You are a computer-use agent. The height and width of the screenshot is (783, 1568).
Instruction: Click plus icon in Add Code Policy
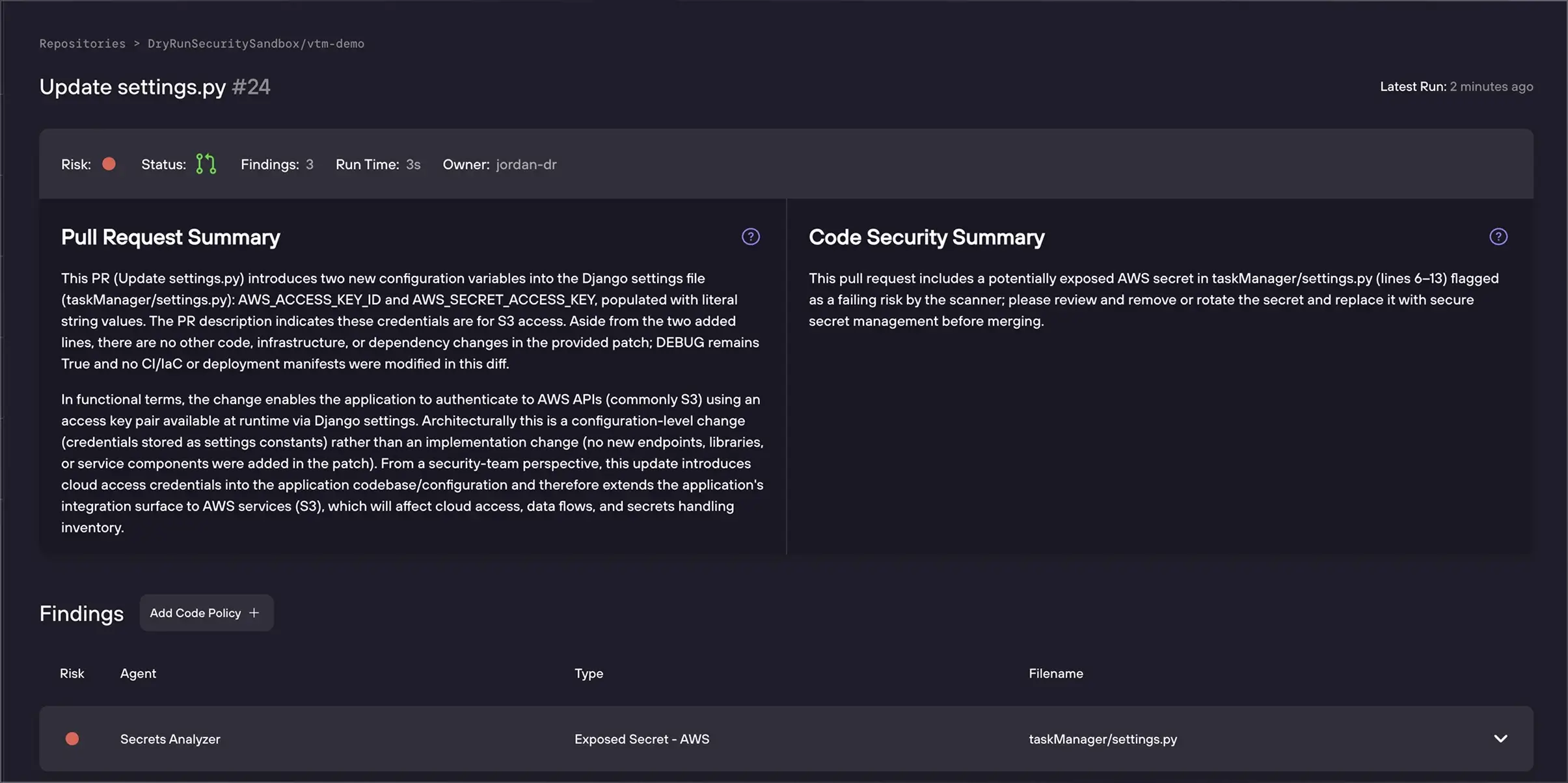254,613
